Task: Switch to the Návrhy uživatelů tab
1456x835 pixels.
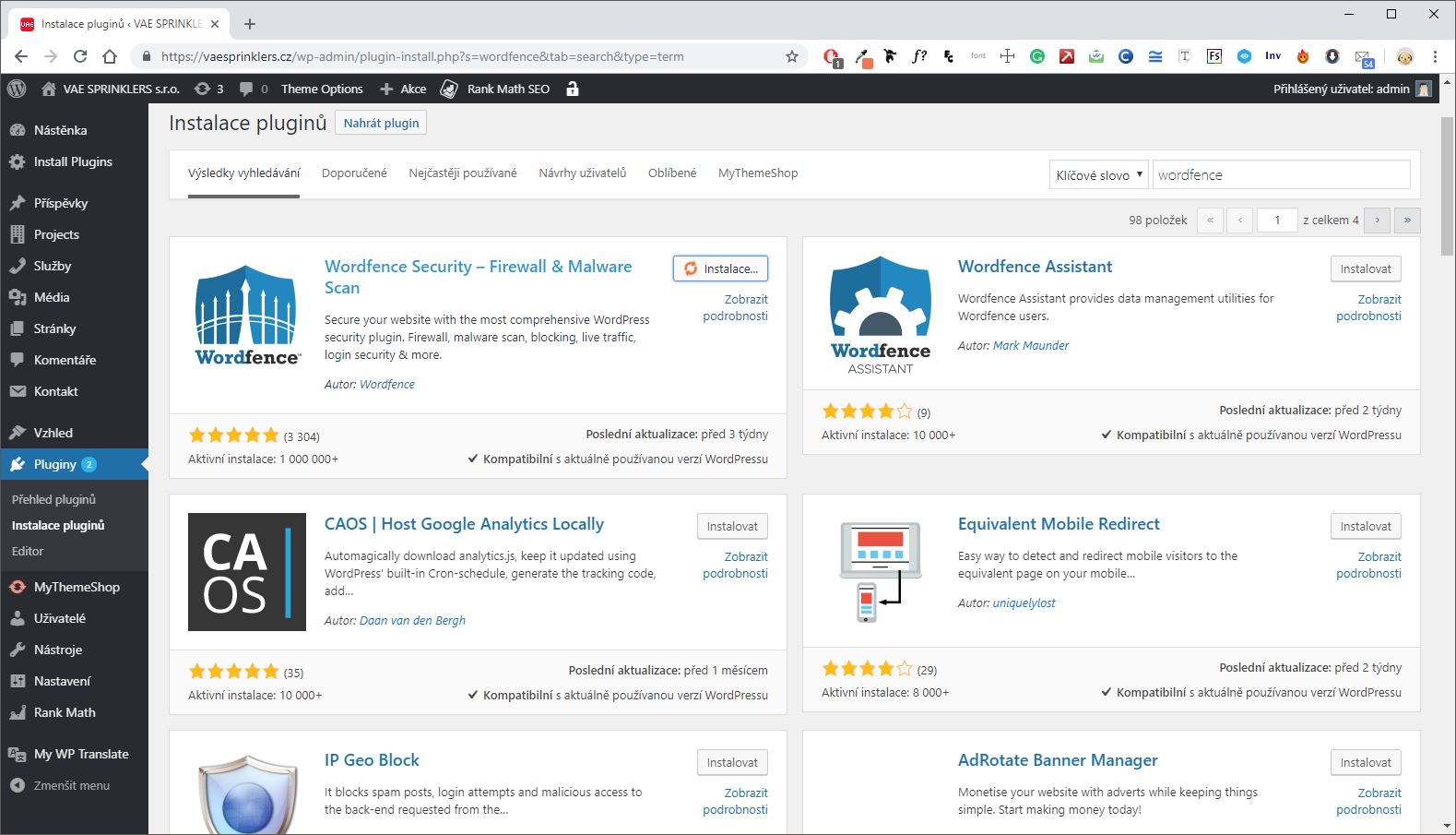Action: (x=583, y=173)
